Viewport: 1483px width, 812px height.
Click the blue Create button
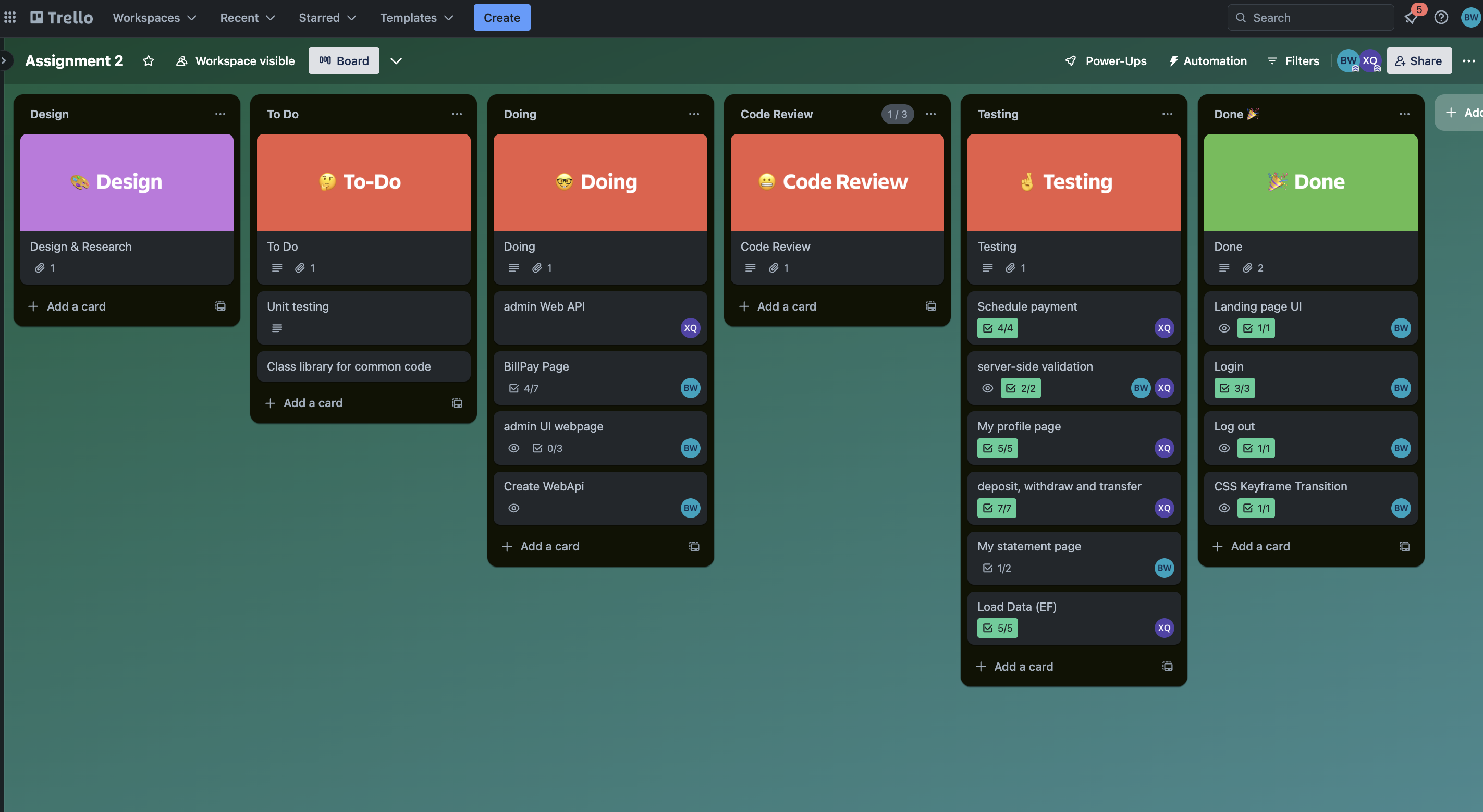click(x=501, y=17)
